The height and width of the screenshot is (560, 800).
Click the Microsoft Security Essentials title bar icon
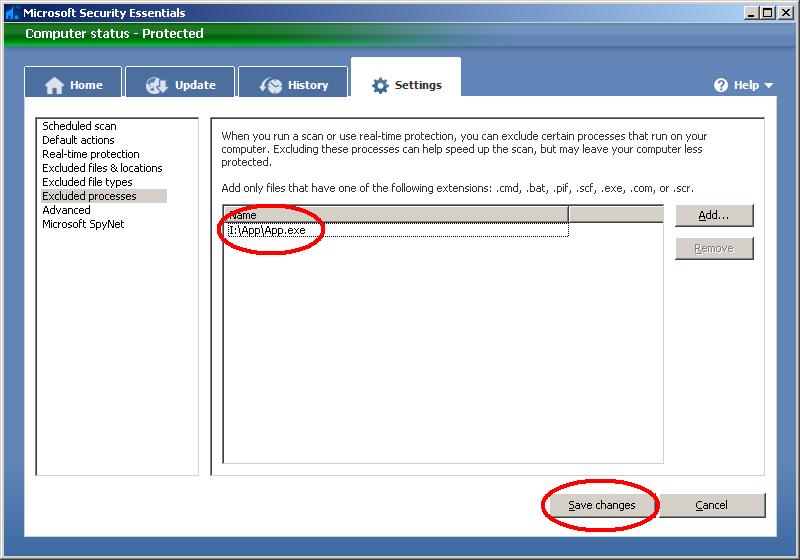click(11, 13)
